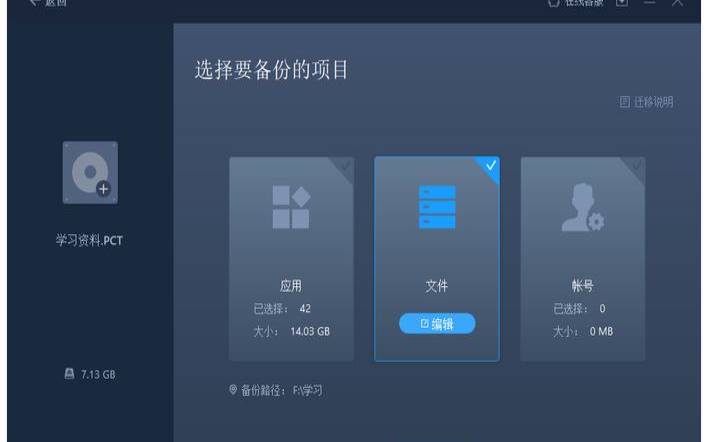Click the 帐号 card title text
The image size is (708, 442).
coord(582,286)
